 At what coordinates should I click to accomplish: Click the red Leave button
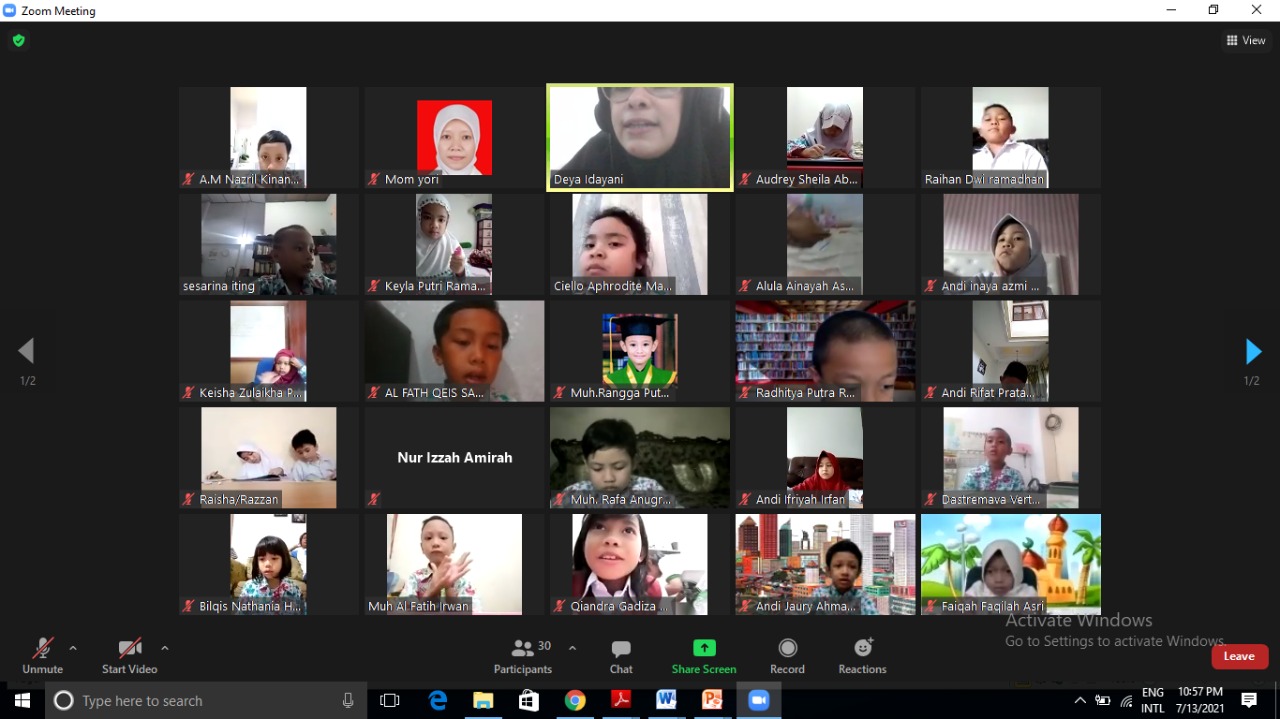(x=1239, y=656)
